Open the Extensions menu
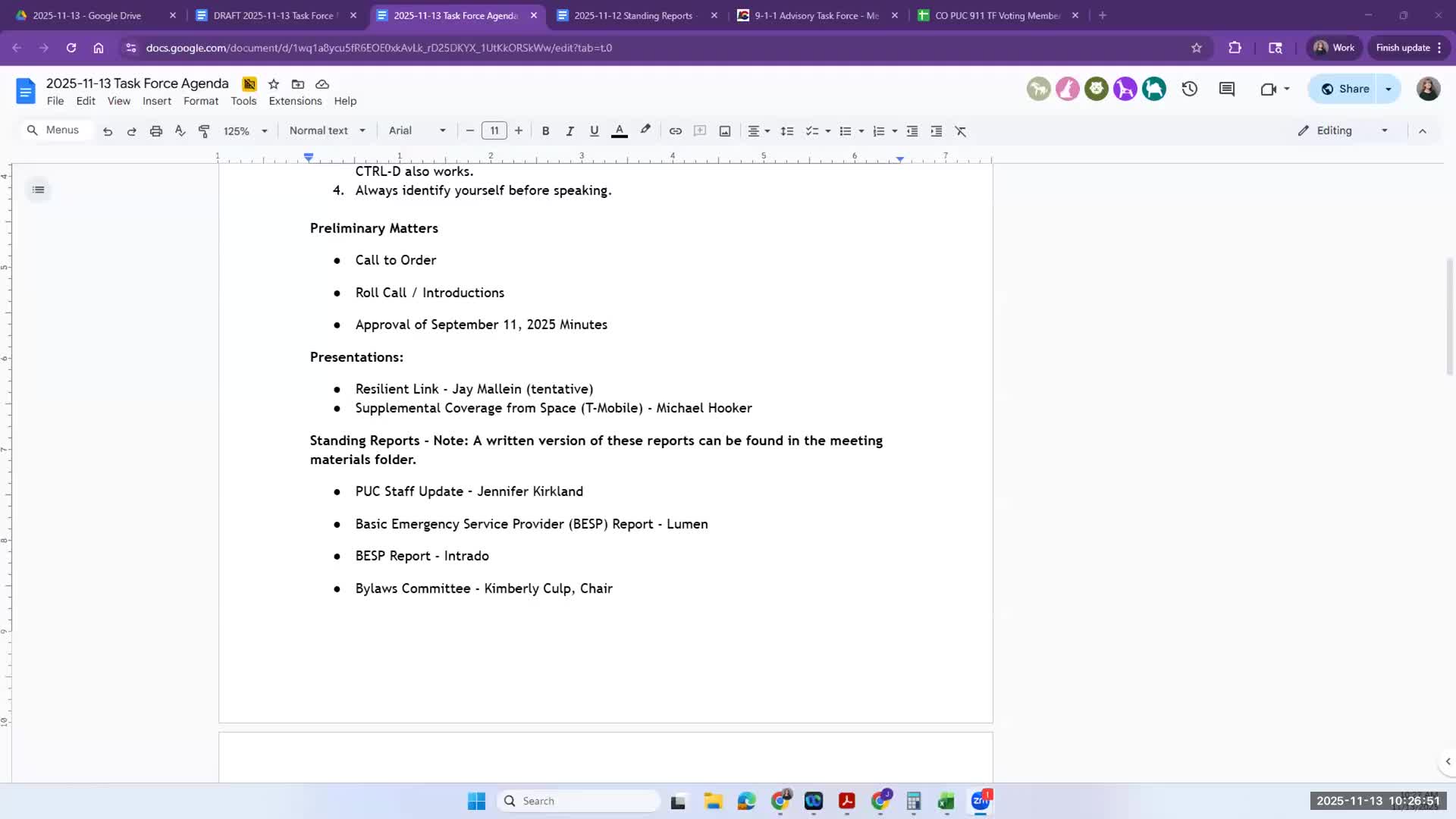This screenshot has height=819, width=1456. tap(295, 101)
